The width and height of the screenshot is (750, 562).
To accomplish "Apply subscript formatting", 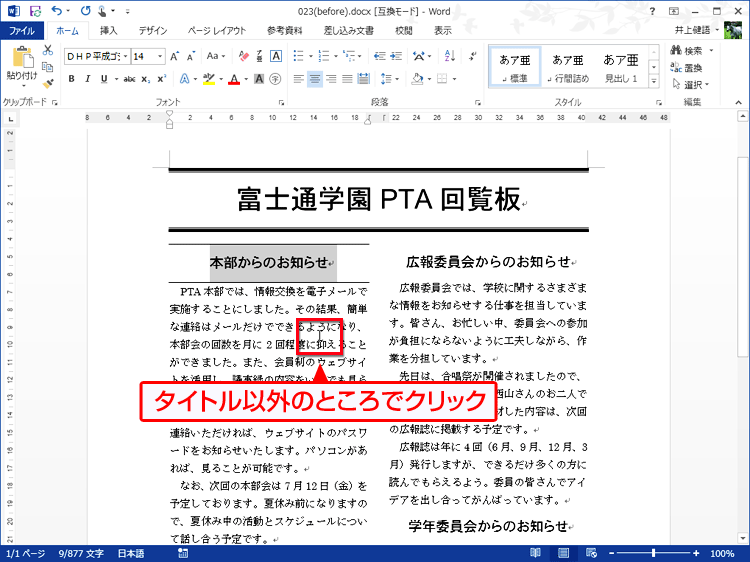I will 145,79.
